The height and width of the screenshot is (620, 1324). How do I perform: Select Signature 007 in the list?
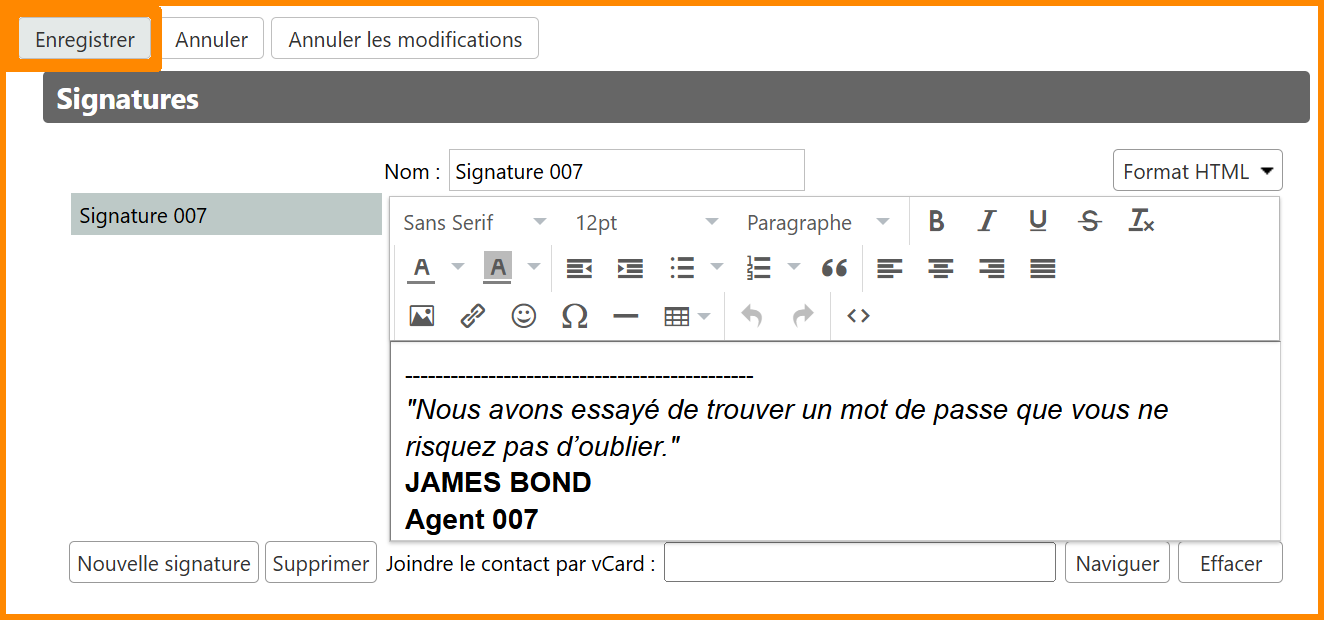pyautogui.click(x=226, y=215)
